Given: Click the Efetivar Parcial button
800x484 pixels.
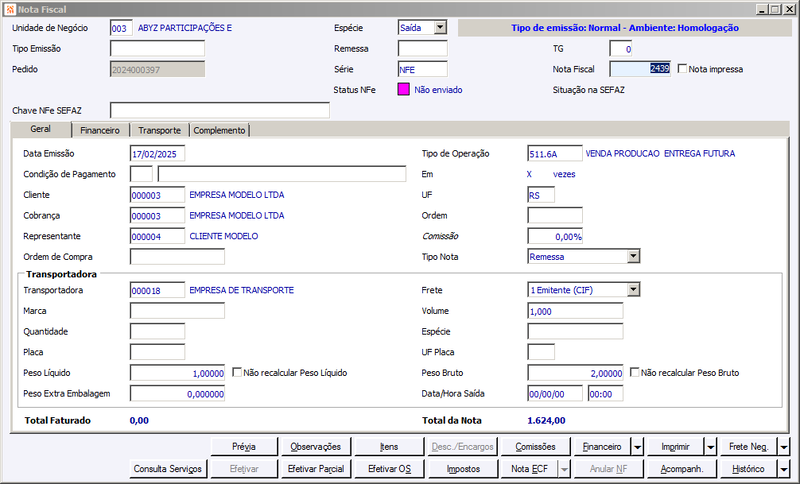Looking at the screenshot, I should coord(316,469).
